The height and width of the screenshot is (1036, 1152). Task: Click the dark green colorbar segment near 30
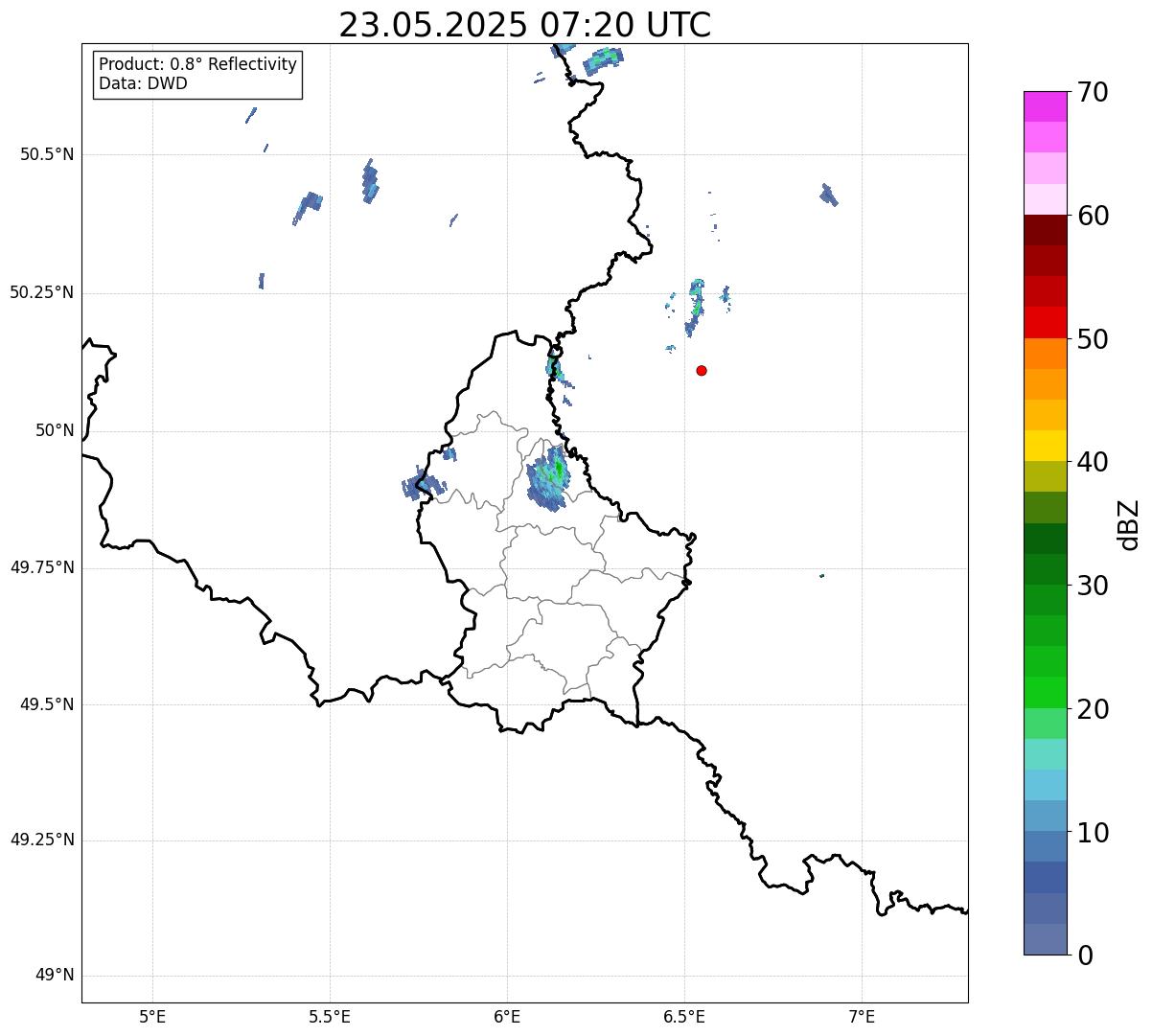point(1045,569)
